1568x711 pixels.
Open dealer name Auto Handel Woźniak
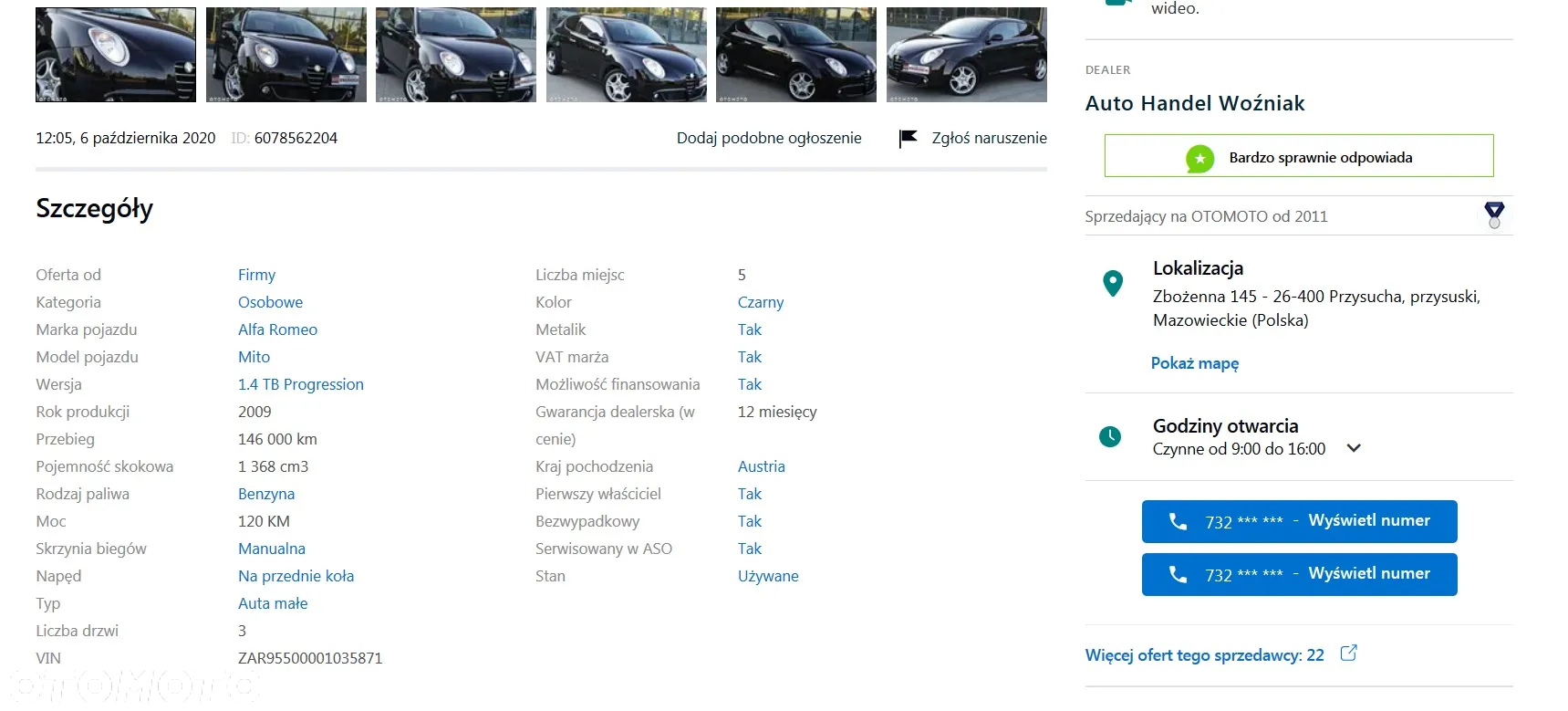[x=1195, y=103]
